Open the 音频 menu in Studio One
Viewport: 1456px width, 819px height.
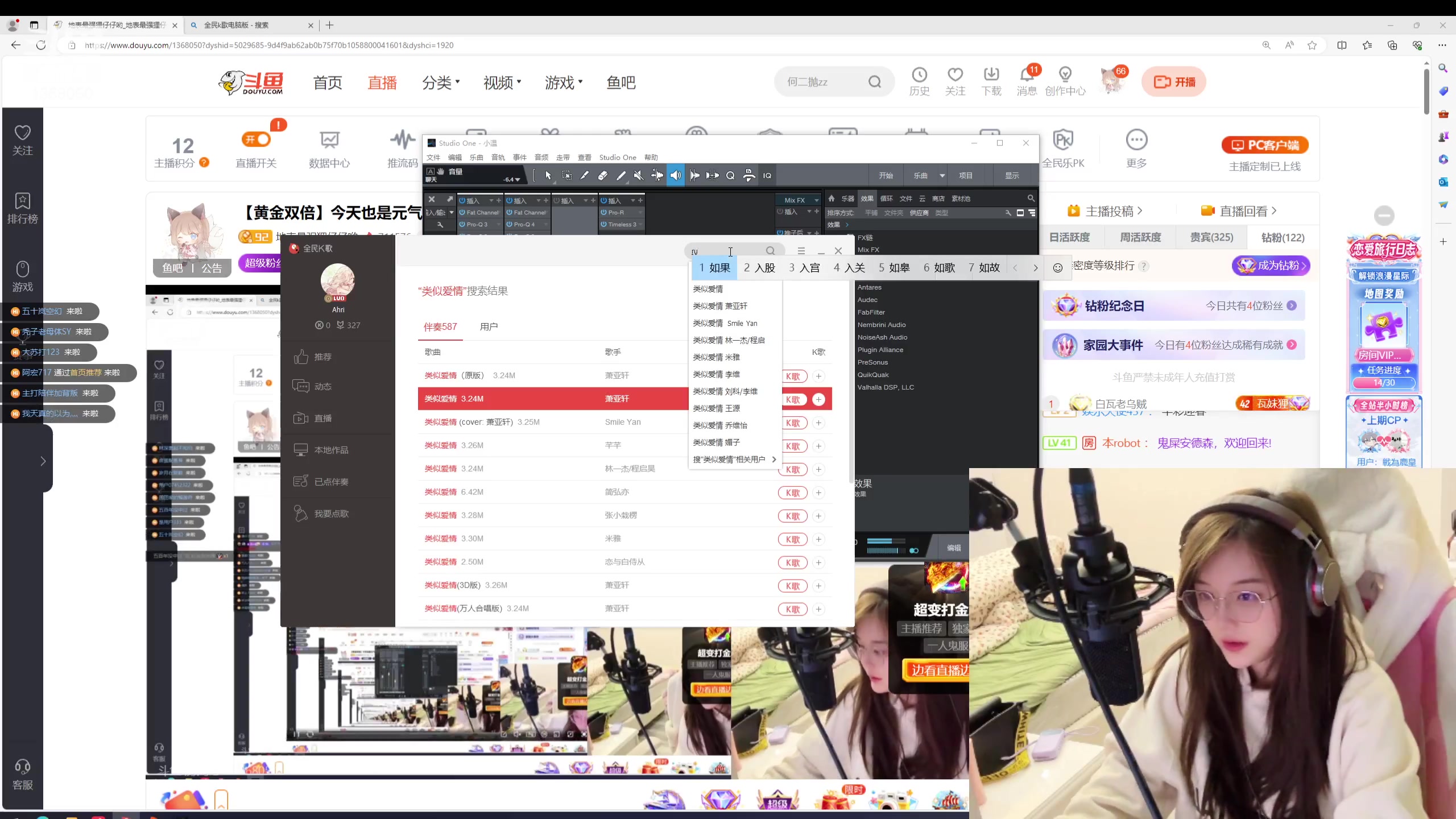(541, 158)
